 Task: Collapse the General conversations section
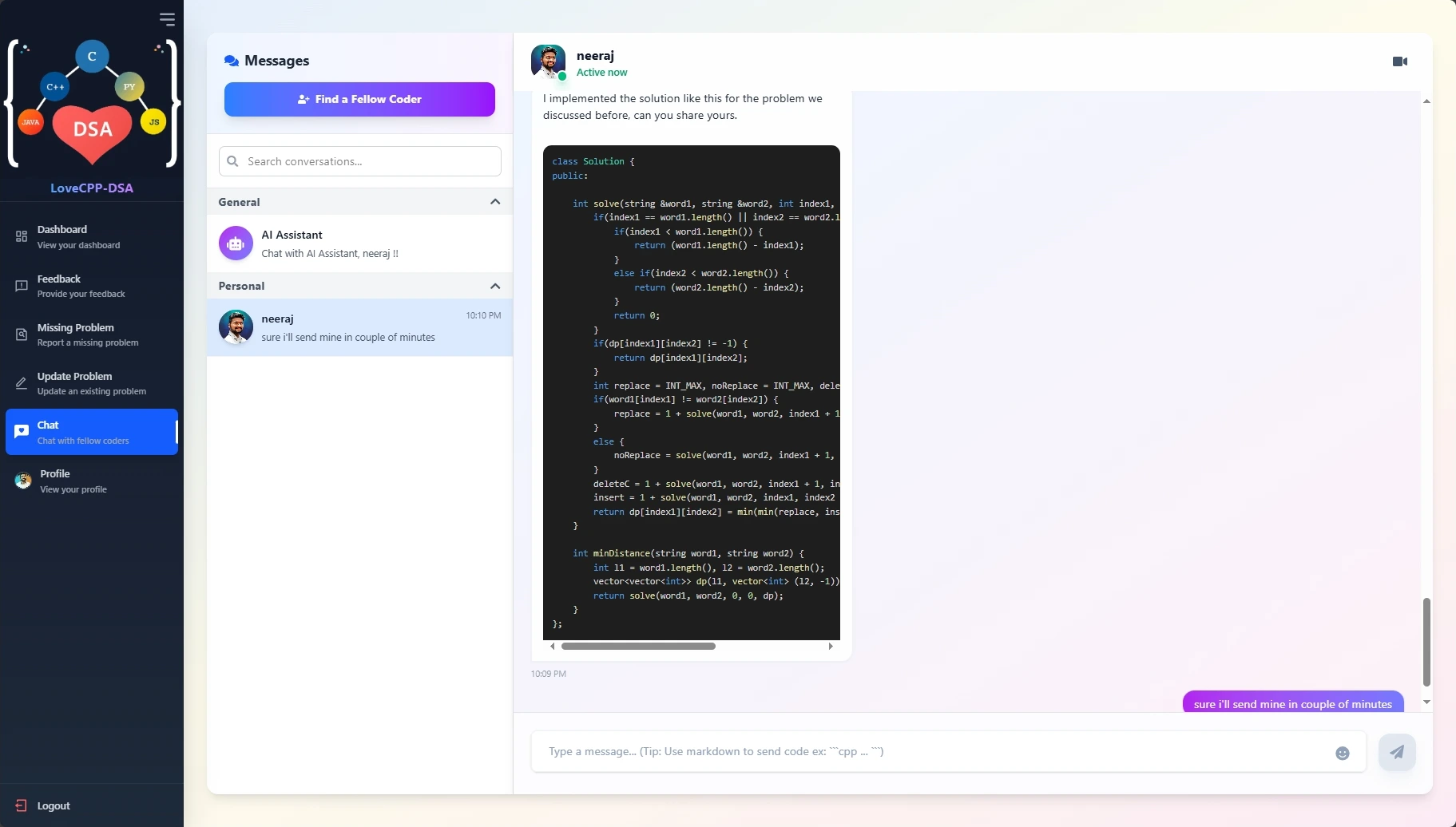click(494, 201)
